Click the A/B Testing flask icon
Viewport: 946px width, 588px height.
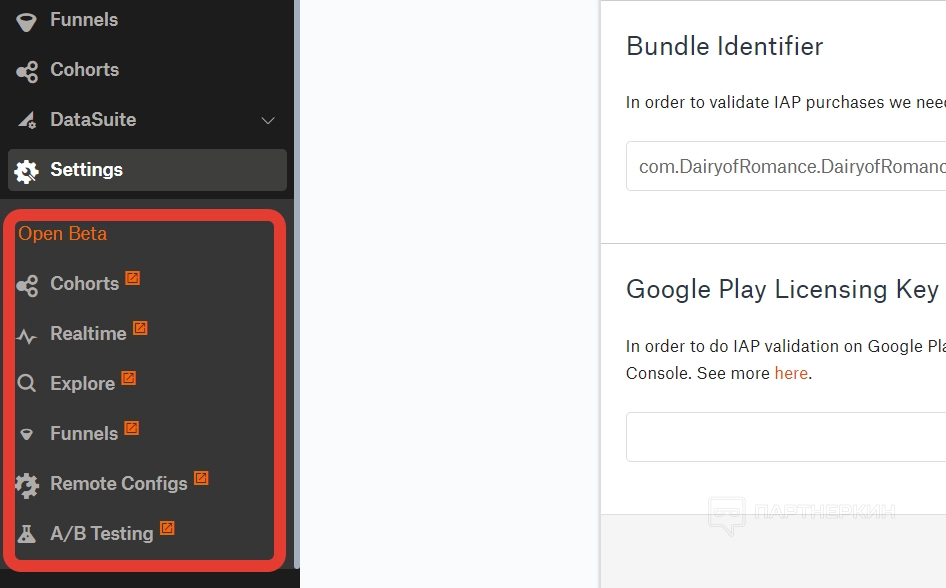click(27, 534)
